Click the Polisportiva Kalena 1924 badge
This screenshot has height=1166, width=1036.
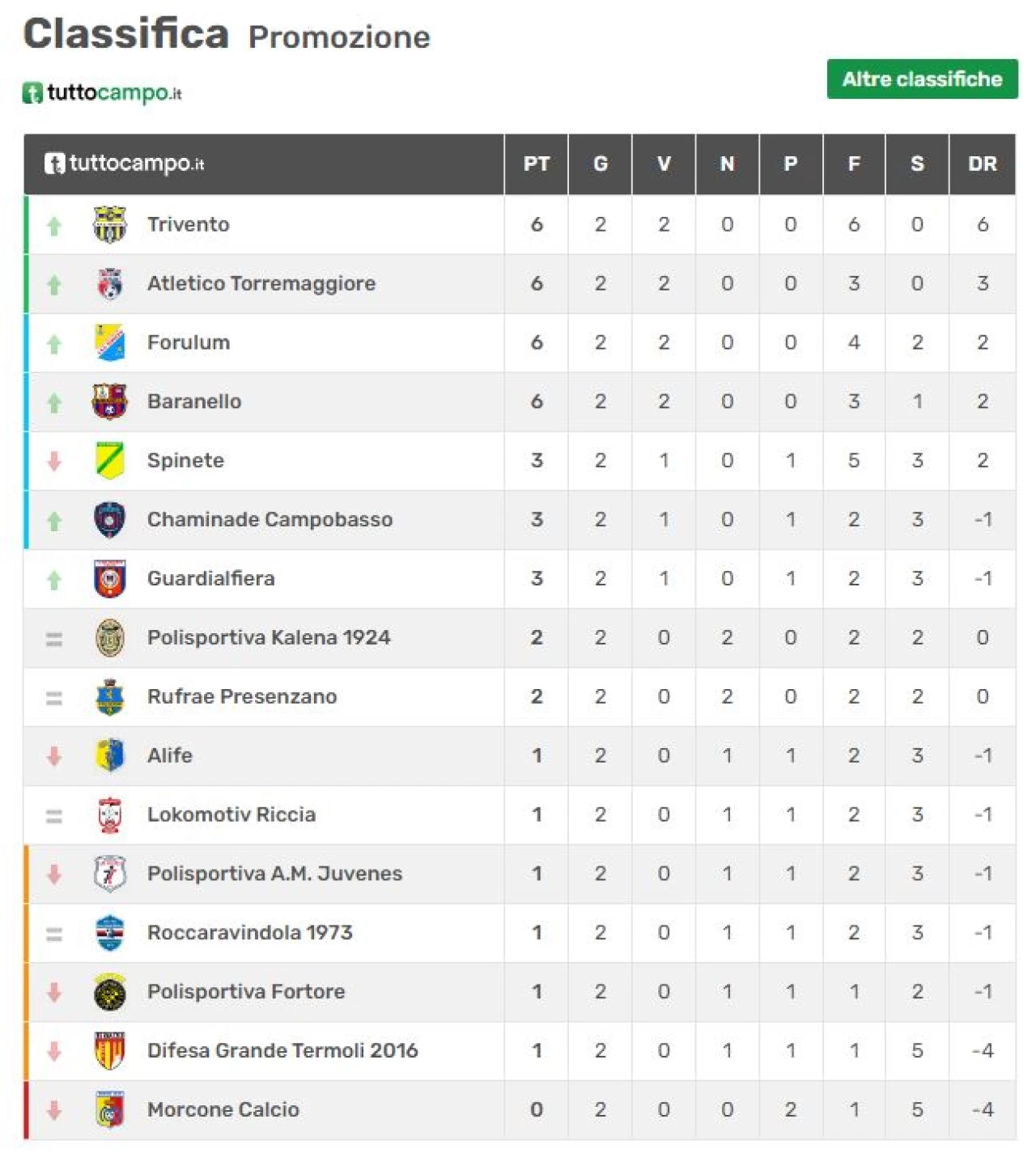tap(109, 638)
